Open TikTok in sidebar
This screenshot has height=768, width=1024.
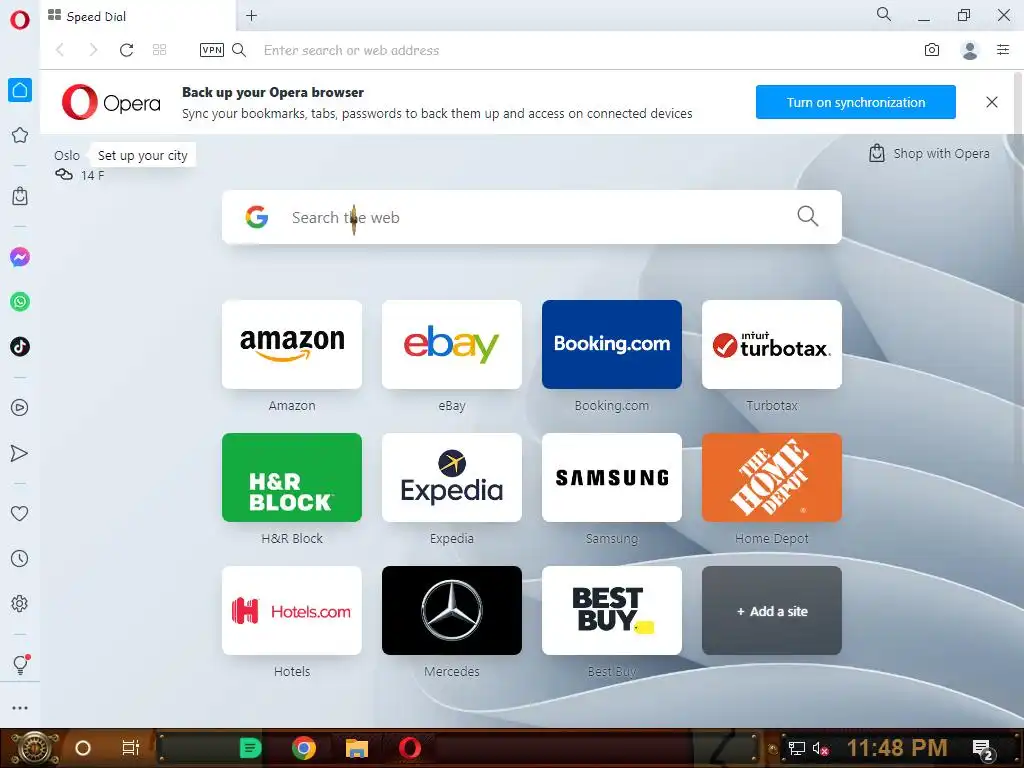point(20,347)
